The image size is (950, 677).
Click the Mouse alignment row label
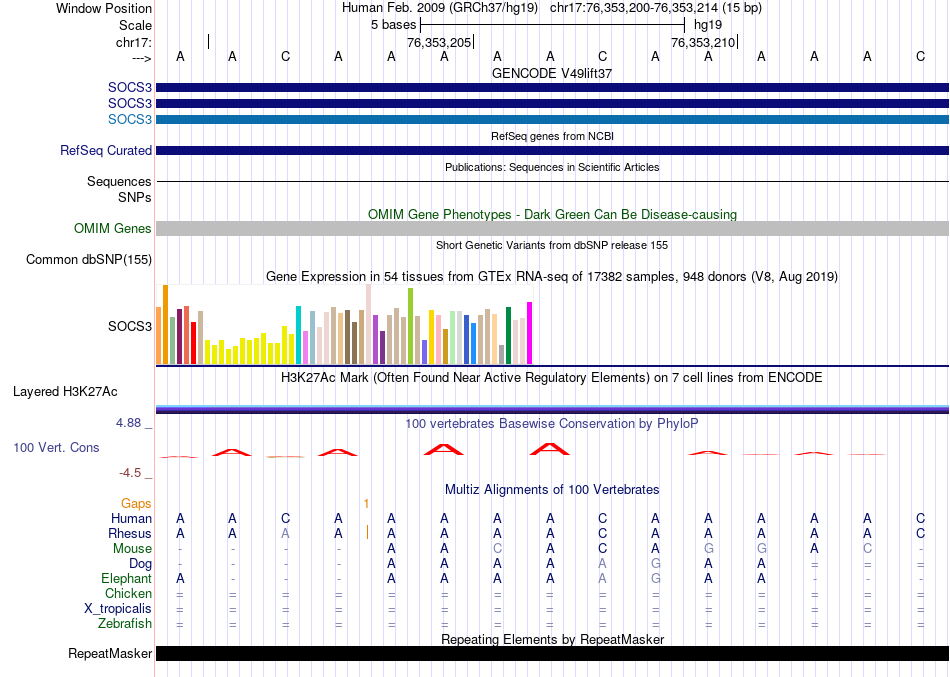click(132, 549)
